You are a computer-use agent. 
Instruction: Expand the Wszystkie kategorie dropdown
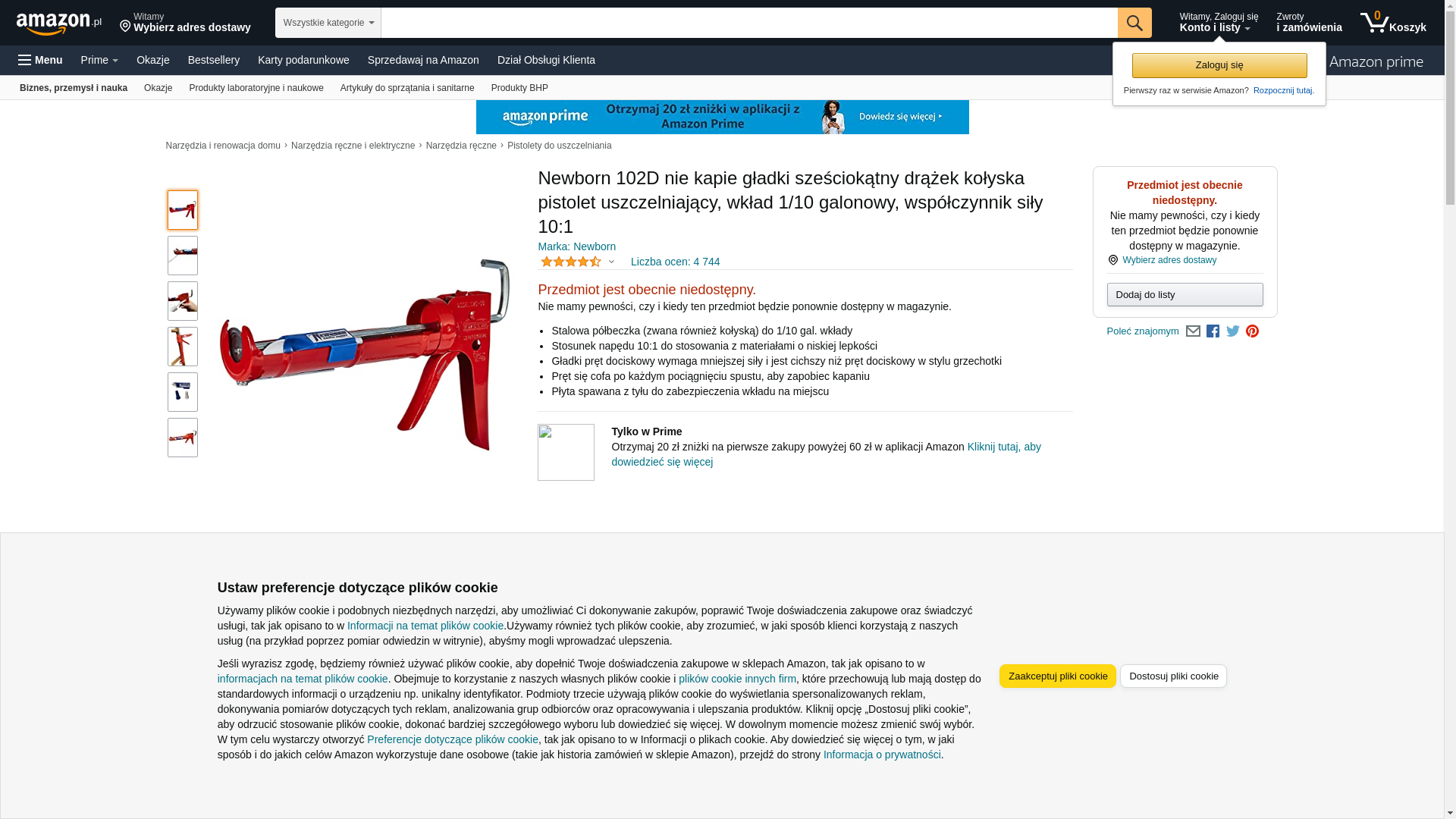pyautogui.click(x=328, y=23)
